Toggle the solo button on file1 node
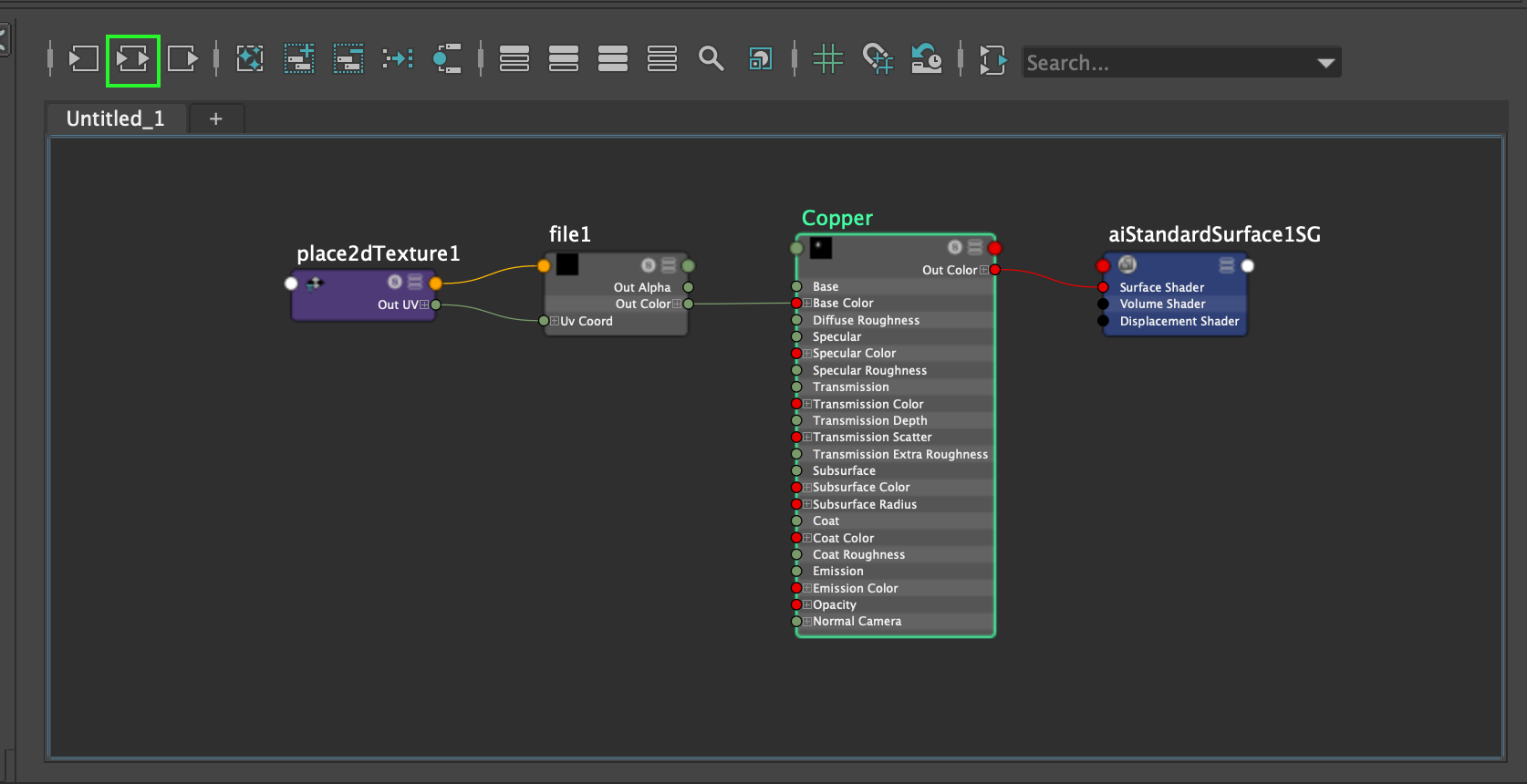Image resolution: width=1527 pixels, height=784 pixels. point(648,265)
